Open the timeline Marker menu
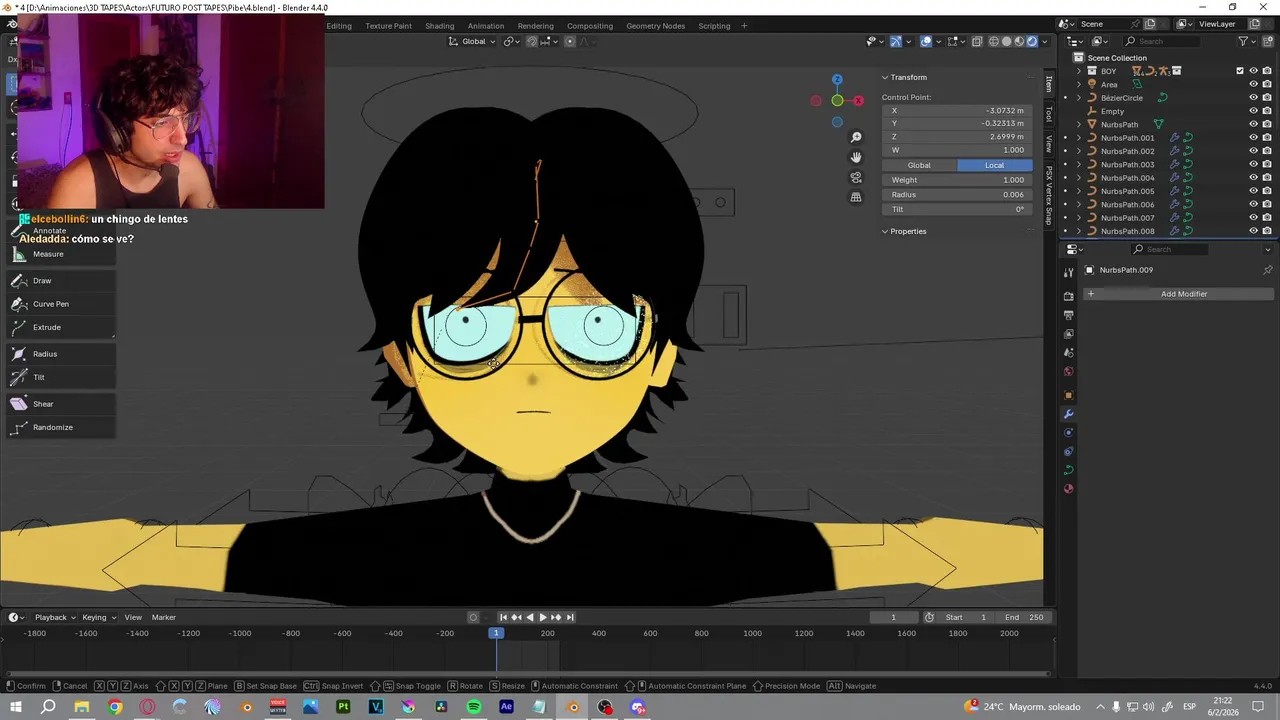Viewport: 1280px width, 720px height. coord(164,617)
